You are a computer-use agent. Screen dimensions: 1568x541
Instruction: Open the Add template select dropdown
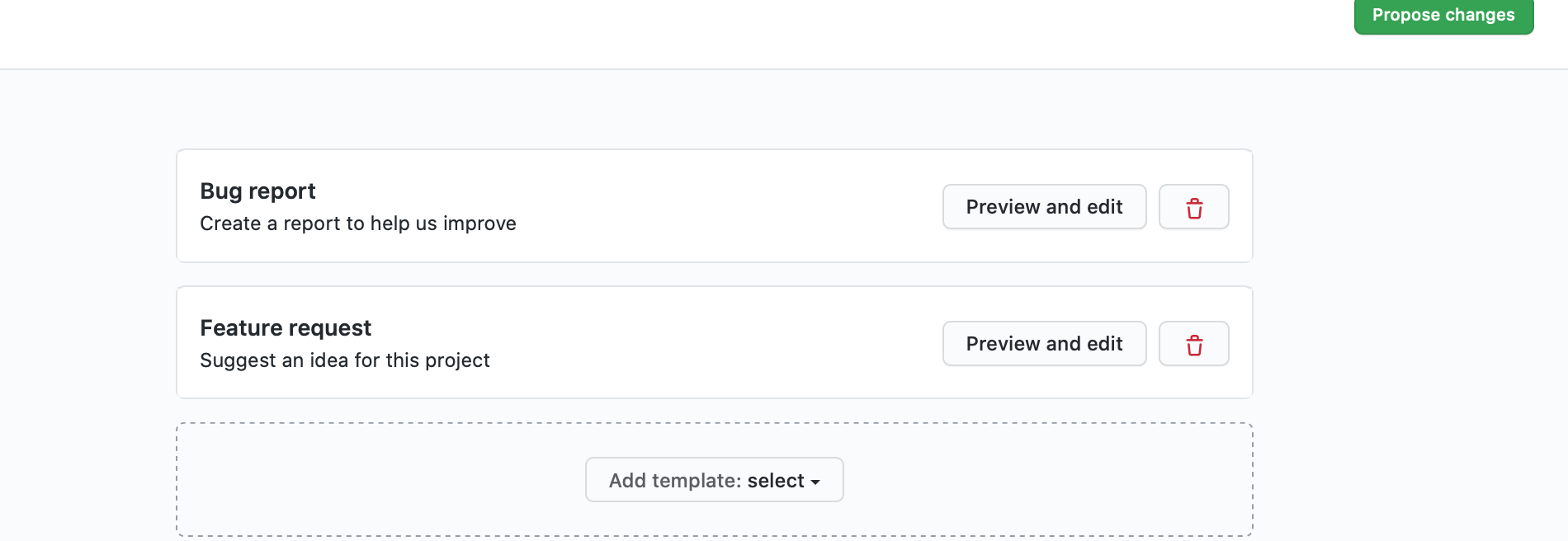715,480
